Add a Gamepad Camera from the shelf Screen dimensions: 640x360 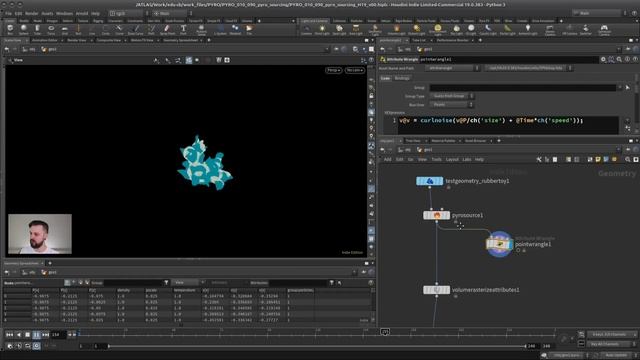click(604, 29)
